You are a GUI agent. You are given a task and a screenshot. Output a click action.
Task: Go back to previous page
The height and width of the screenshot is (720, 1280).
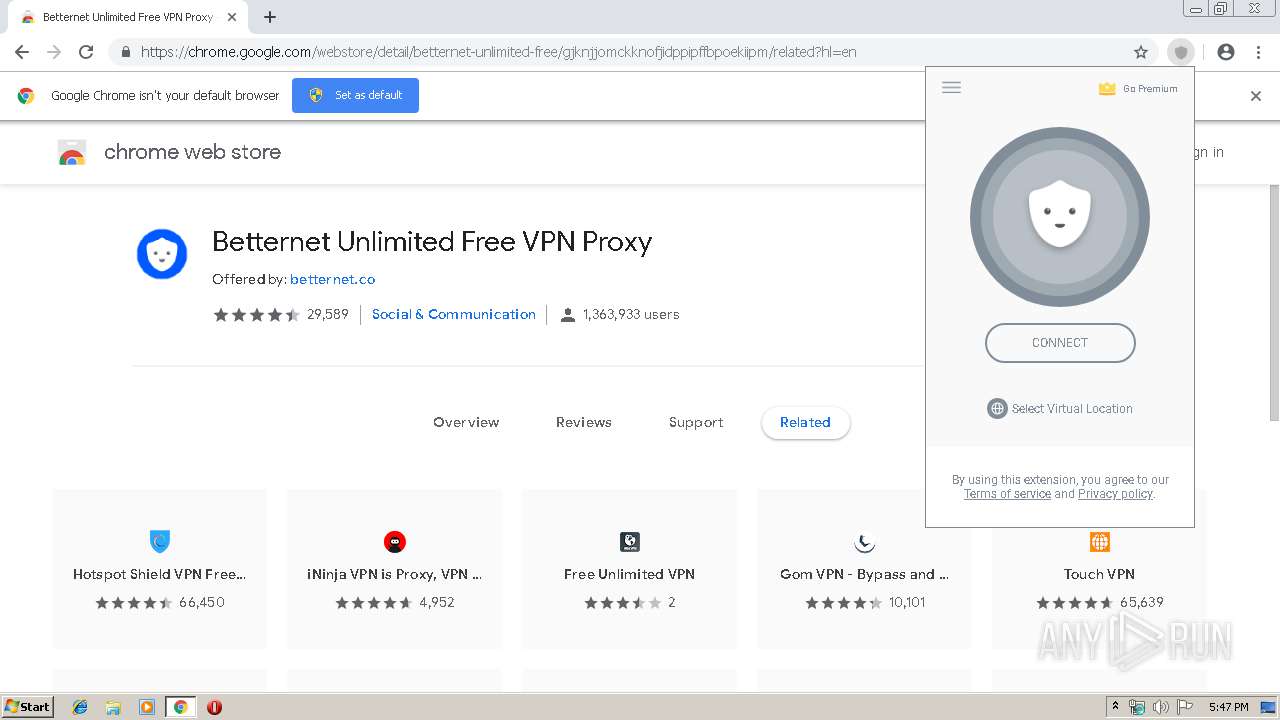[22, 52]
